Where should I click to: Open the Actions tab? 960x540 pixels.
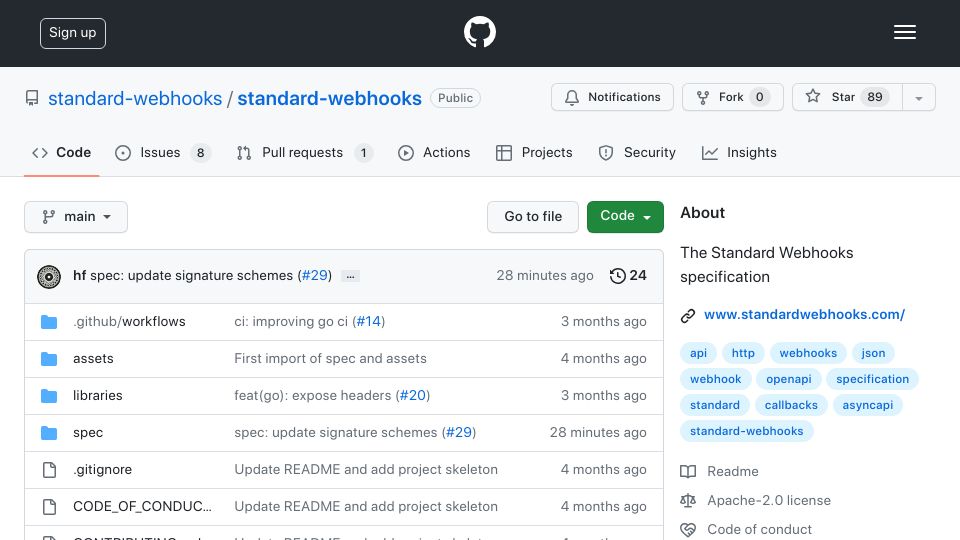click(434, 152)
